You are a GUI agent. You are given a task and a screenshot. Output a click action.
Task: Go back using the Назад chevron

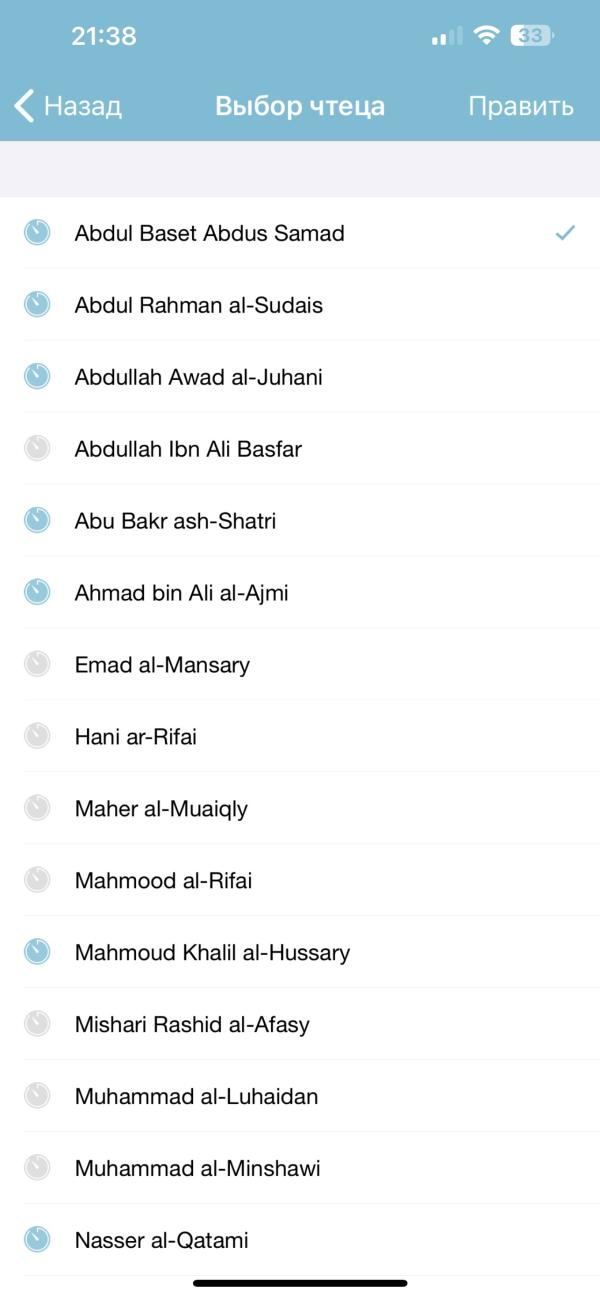click(x=26, y=105)
